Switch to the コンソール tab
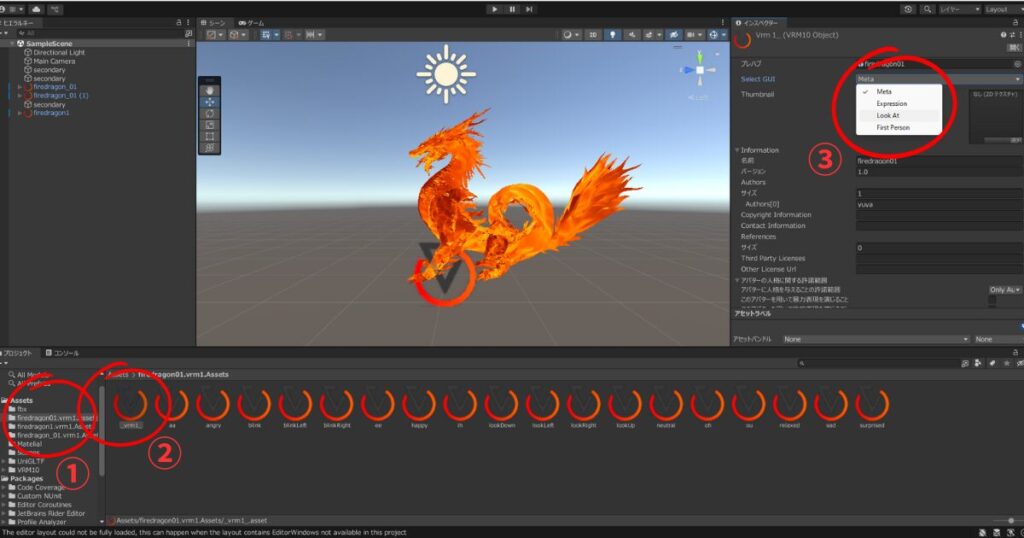The image size is (1024, 538). (x=63, y=353)
